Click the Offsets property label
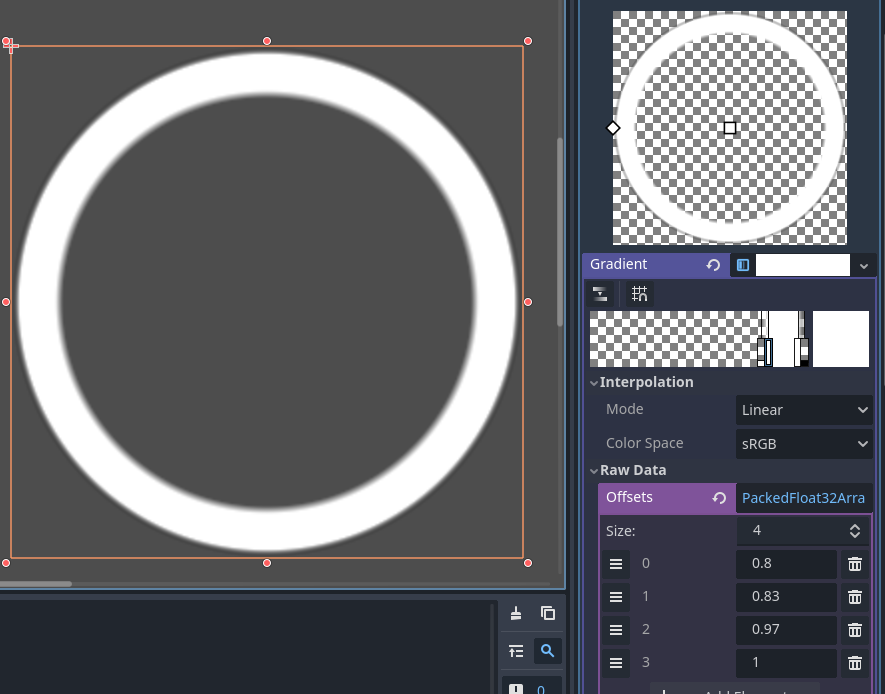 [629, 497]
